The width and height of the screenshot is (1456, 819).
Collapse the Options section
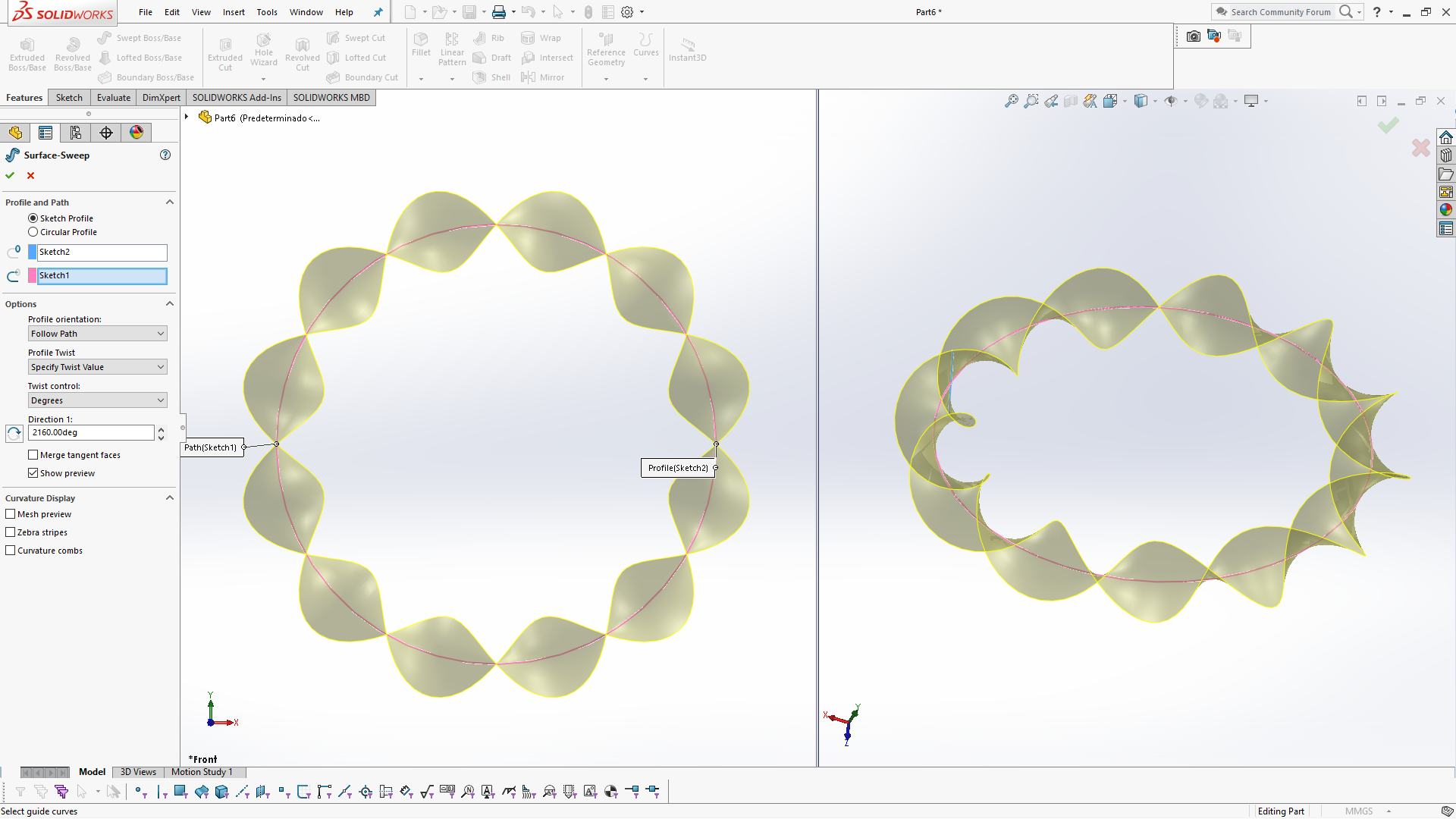click(170, 303)
